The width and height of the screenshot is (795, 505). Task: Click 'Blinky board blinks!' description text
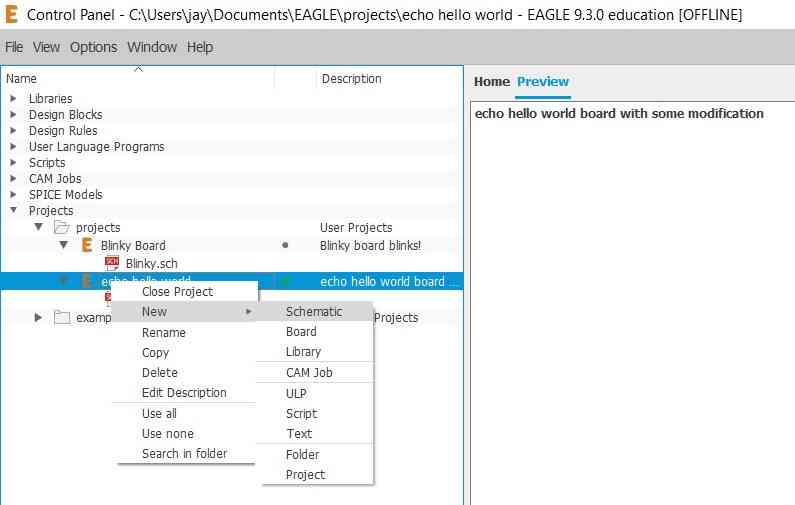point(370,245)
